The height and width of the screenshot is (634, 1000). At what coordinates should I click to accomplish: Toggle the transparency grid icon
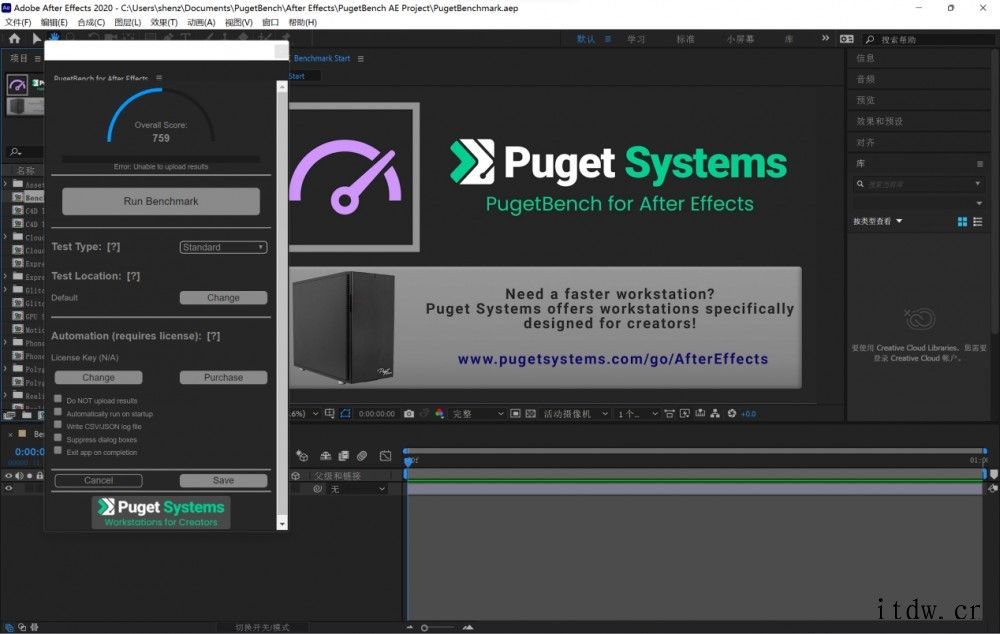531,414
